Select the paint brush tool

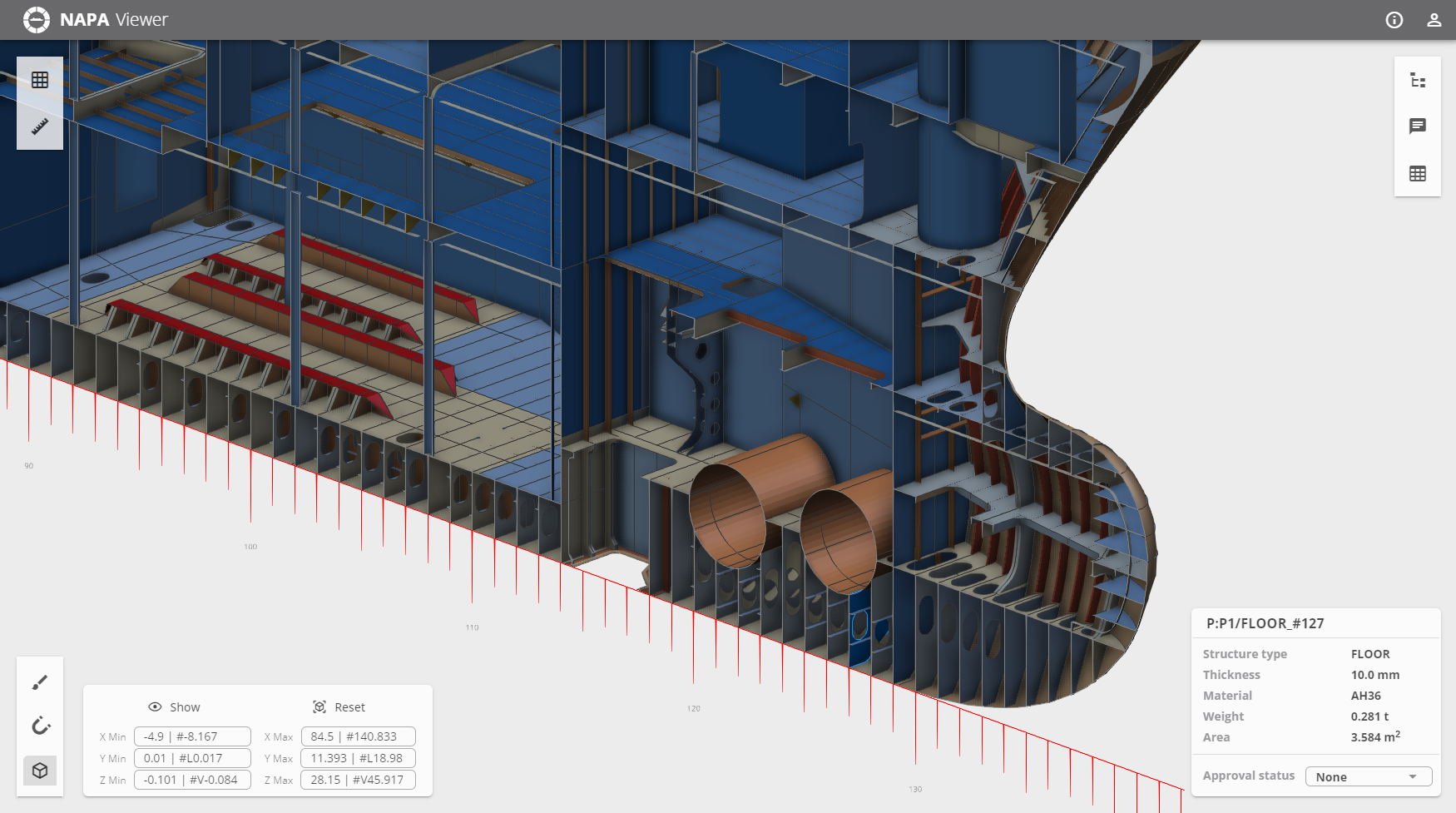(40, 682)
